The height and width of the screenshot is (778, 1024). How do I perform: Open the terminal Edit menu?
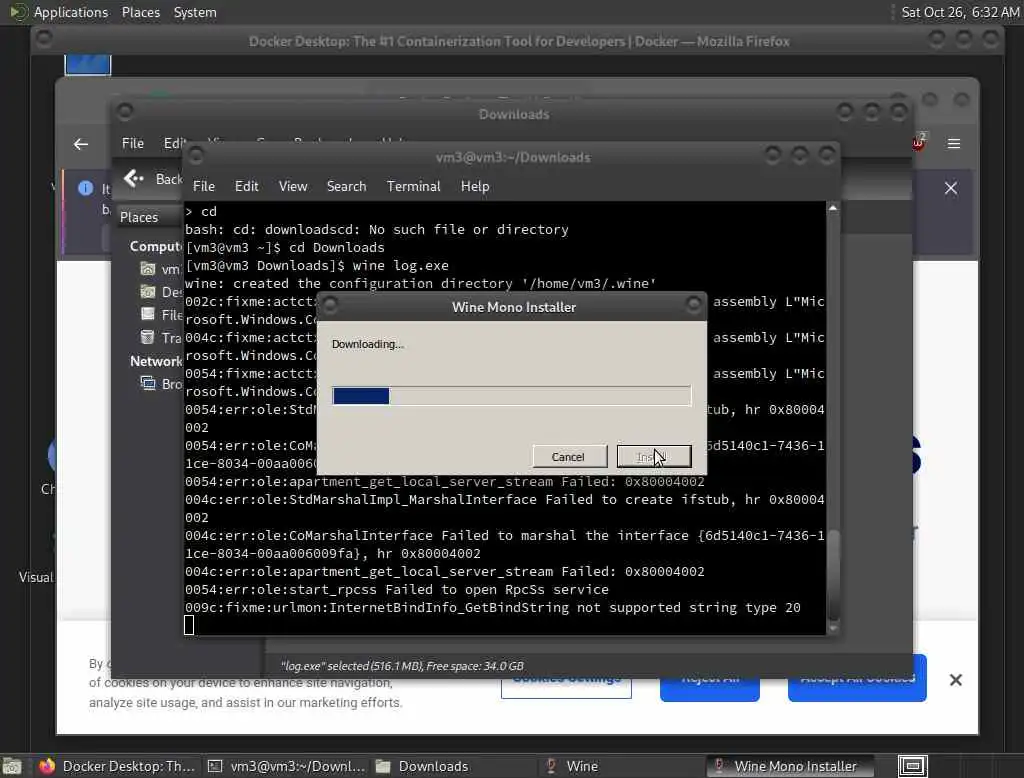click(246, 186)
